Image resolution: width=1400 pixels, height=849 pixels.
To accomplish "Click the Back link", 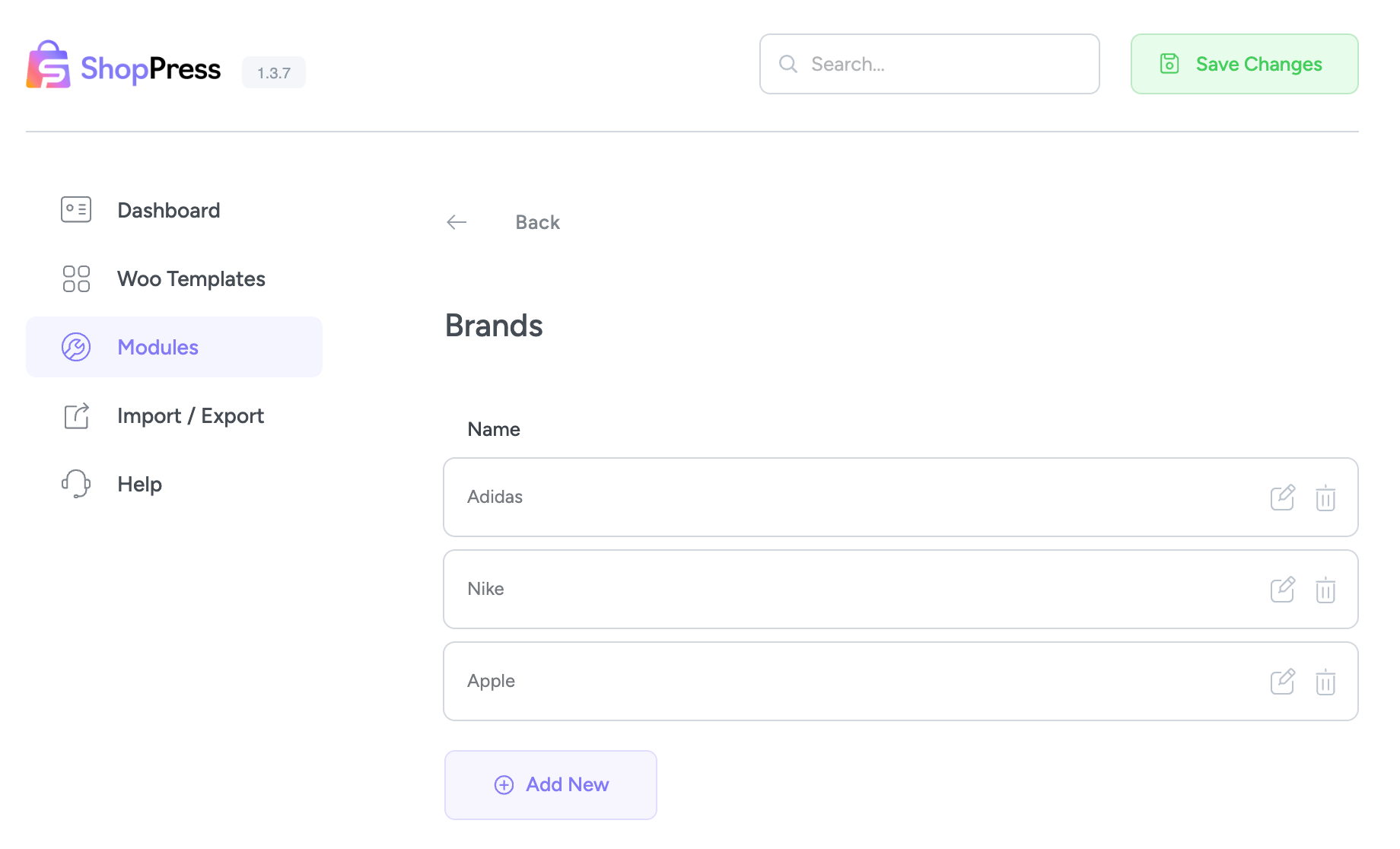I will click(537, 222).
